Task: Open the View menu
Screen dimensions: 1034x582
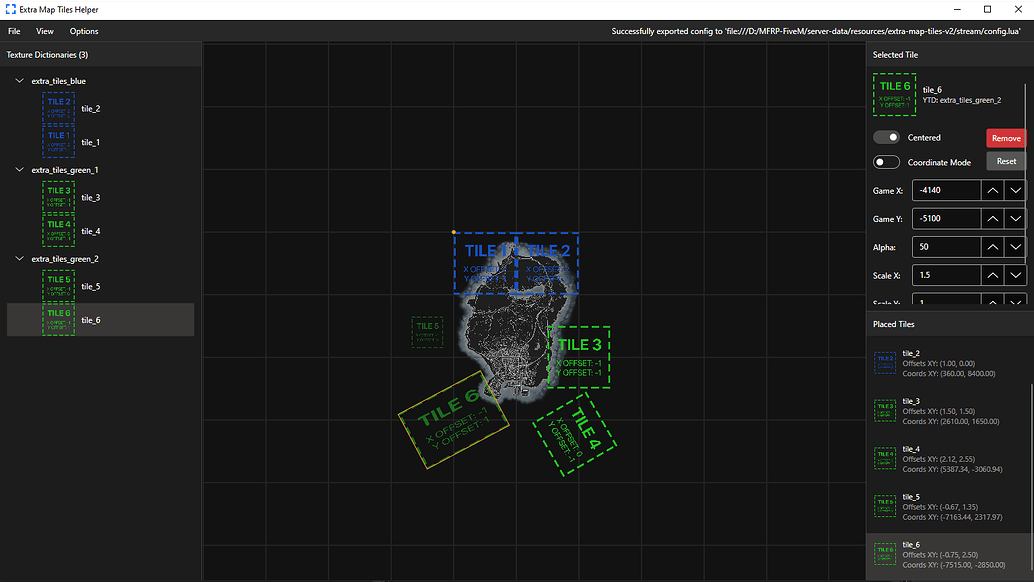Action: pyautogui.click(x=45, y=31)
